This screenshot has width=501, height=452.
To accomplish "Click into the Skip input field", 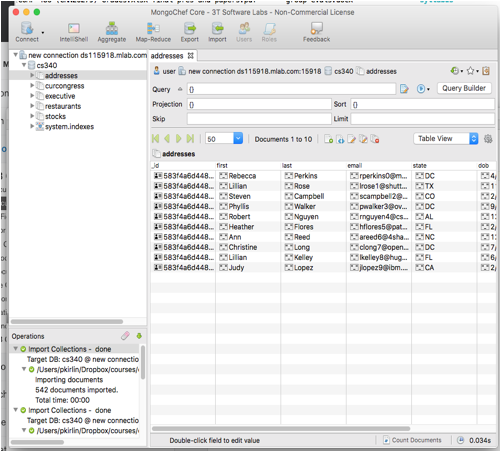I will point(259,119).
